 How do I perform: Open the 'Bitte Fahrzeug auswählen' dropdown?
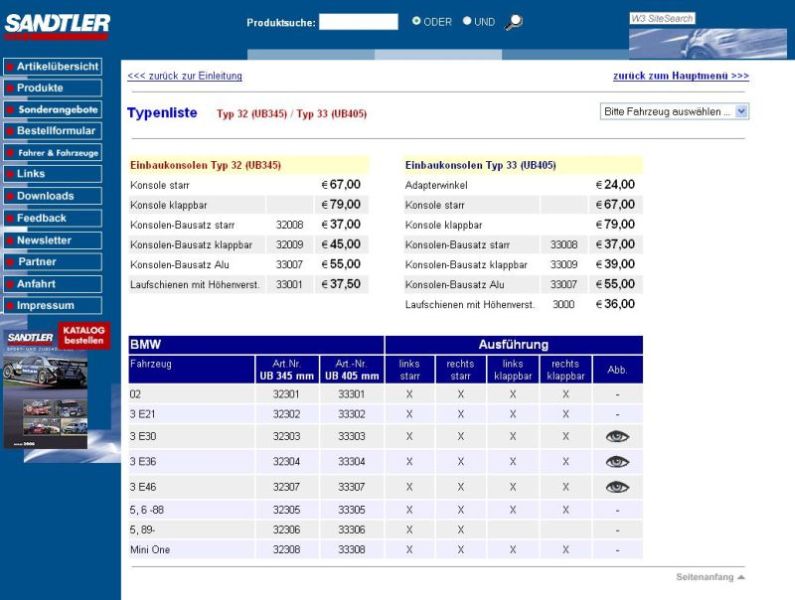click(x=675, y=112)
